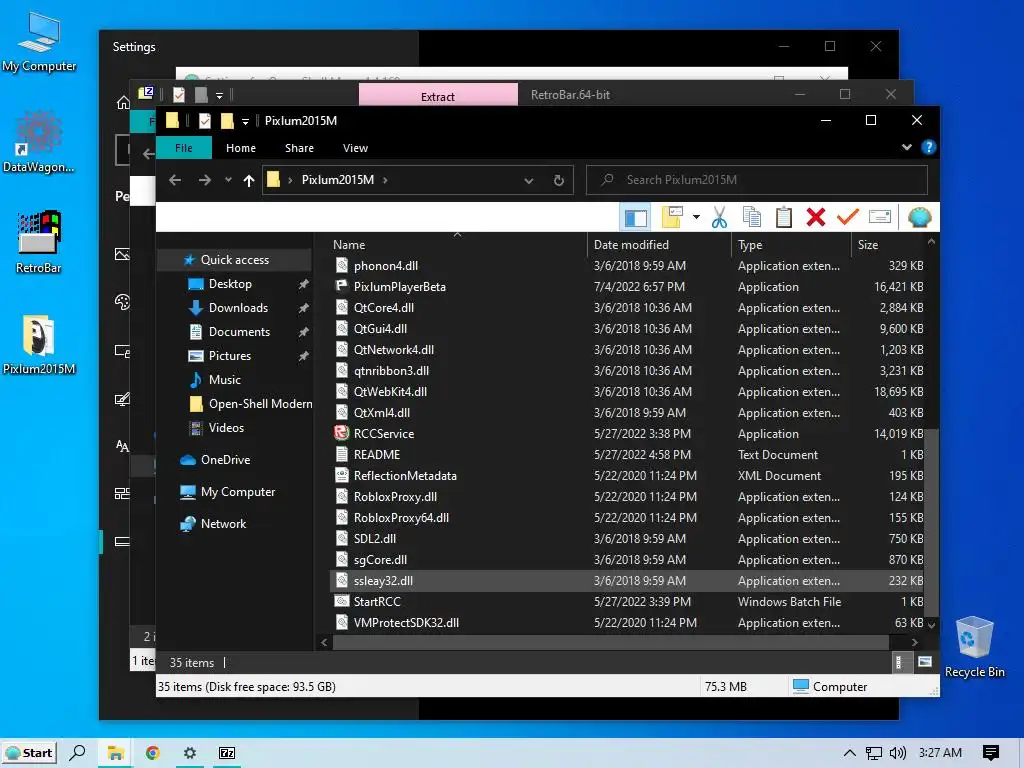Open the File ribbon tab
The width and height of the screenshot is (1024, 768).
point(184,148)
